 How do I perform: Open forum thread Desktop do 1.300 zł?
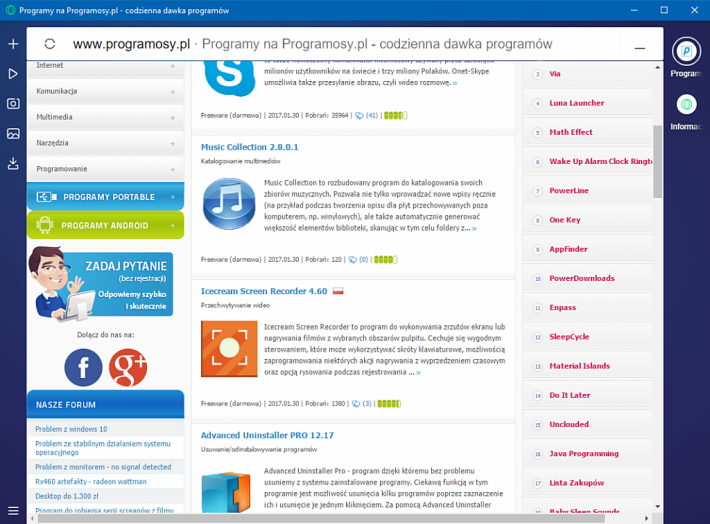pyautogui.click(x=67, y=496)
